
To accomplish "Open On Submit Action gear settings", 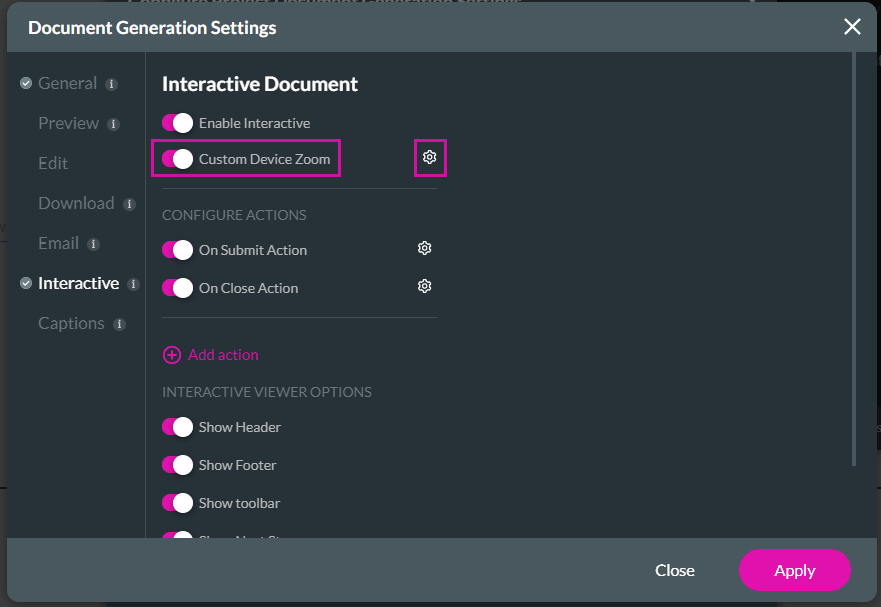I will coord(424,248).
